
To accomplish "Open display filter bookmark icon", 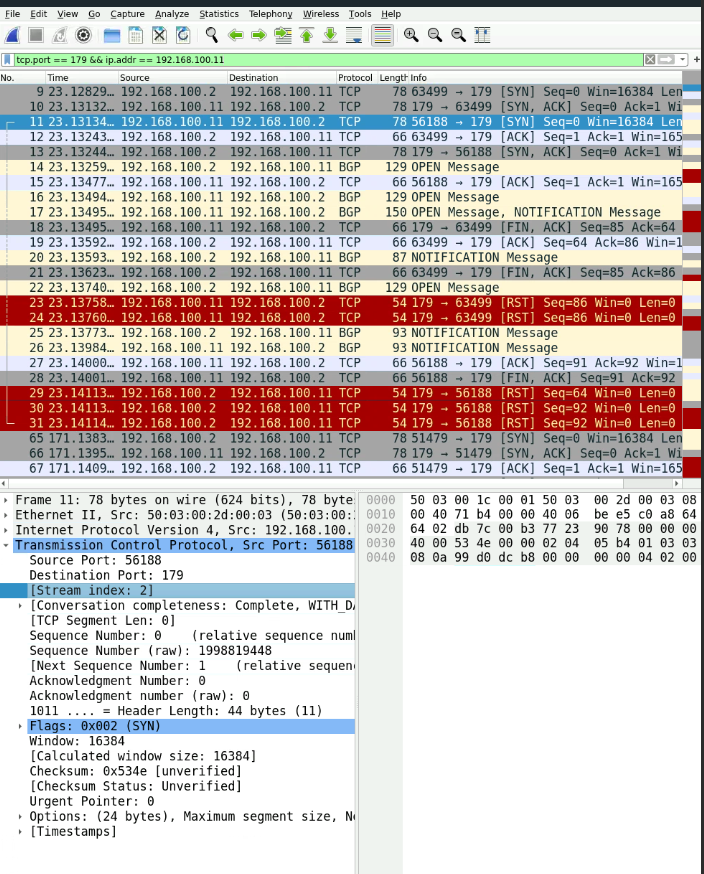I will pyautogui.click(x=7, y=60).
